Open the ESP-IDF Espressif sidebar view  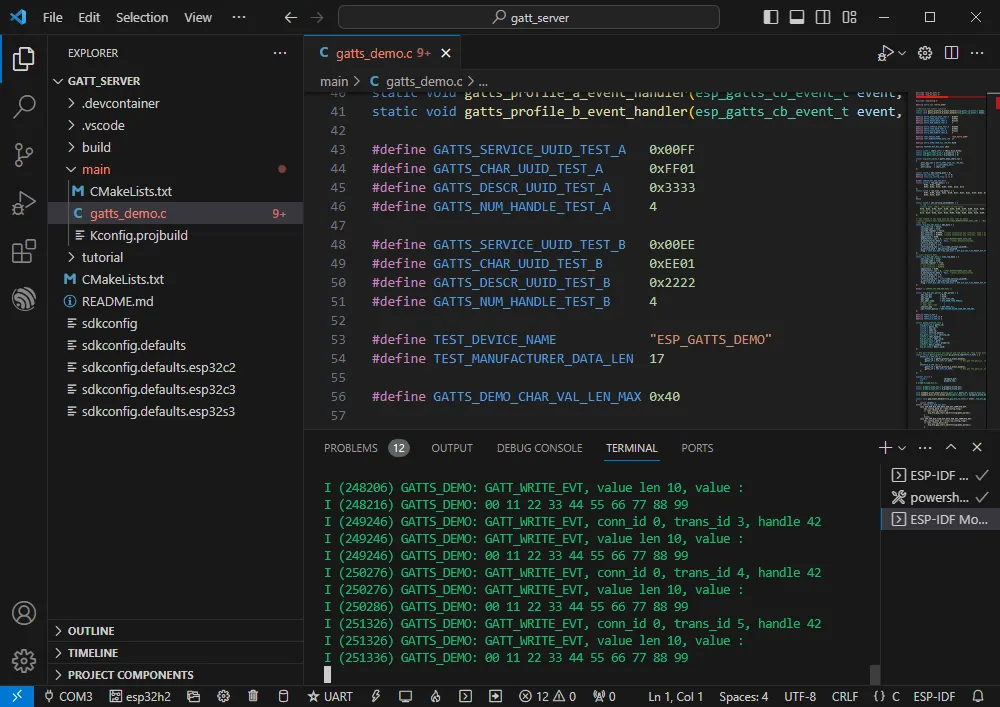pyautogui.click(x=24, y=300)
